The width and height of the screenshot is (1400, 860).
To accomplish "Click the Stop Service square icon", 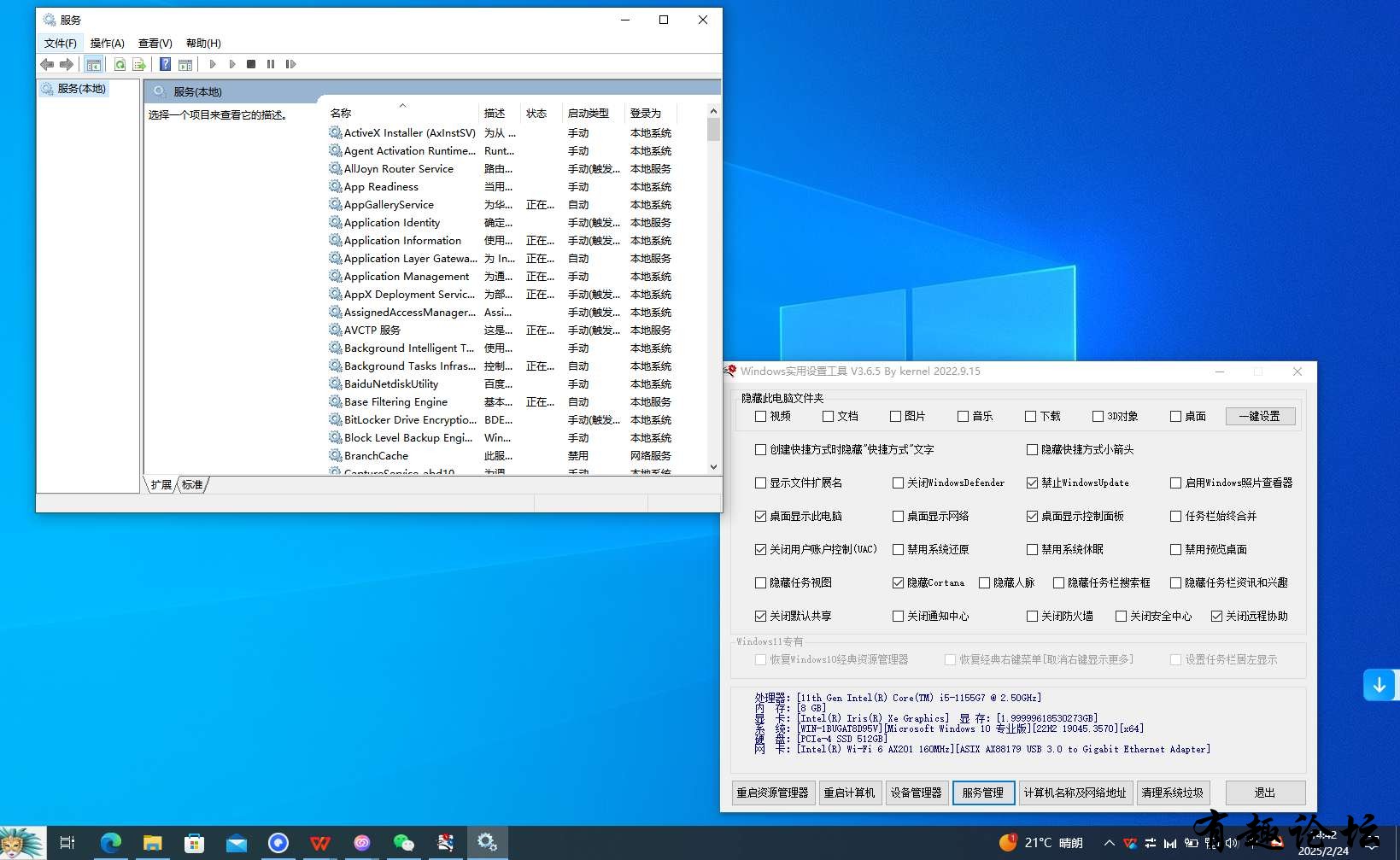I will click(251, 64).
